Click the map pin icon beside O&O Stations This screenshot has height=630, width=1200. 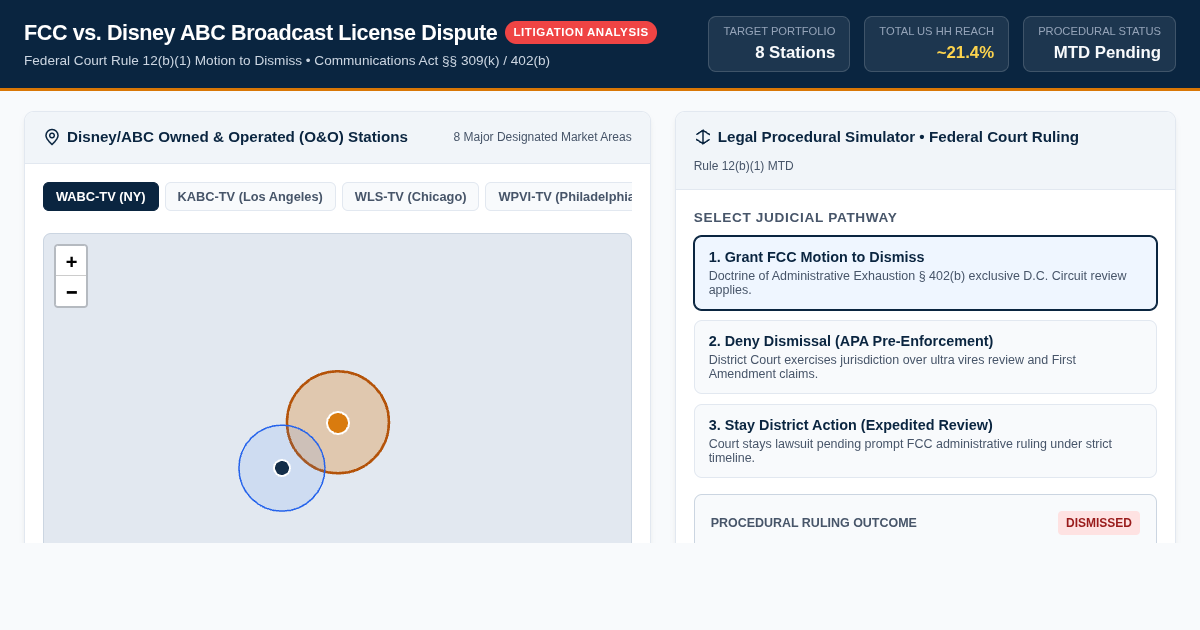52,137
